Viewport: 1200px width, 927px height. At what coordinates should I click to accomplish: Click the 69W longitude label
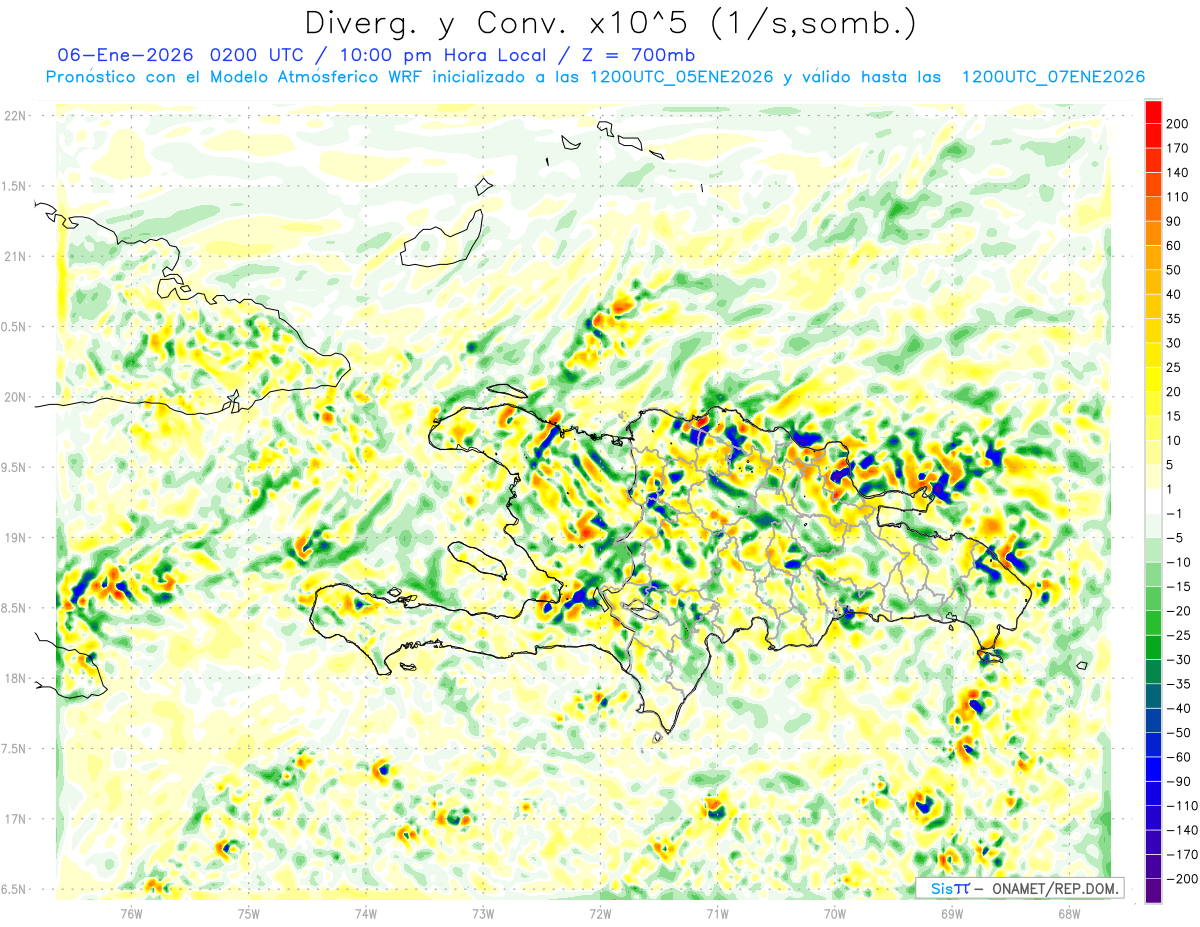(x=951, y=913)
